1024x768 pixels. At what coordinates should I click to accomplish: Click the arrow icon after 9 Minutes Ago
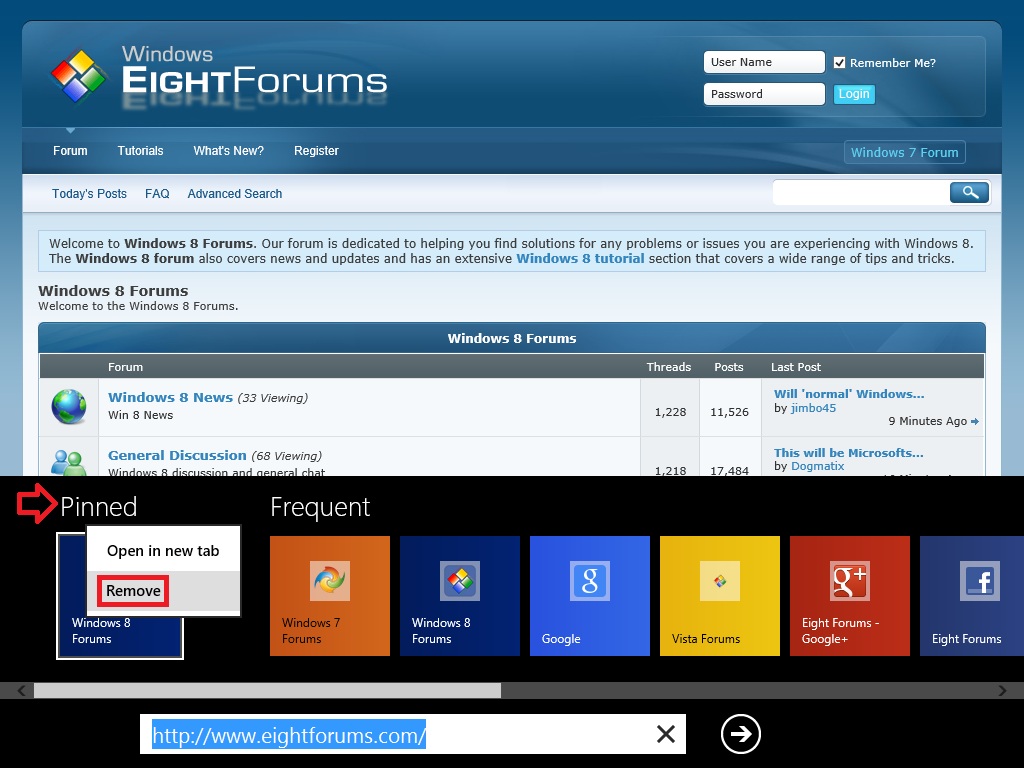point(974,421)
